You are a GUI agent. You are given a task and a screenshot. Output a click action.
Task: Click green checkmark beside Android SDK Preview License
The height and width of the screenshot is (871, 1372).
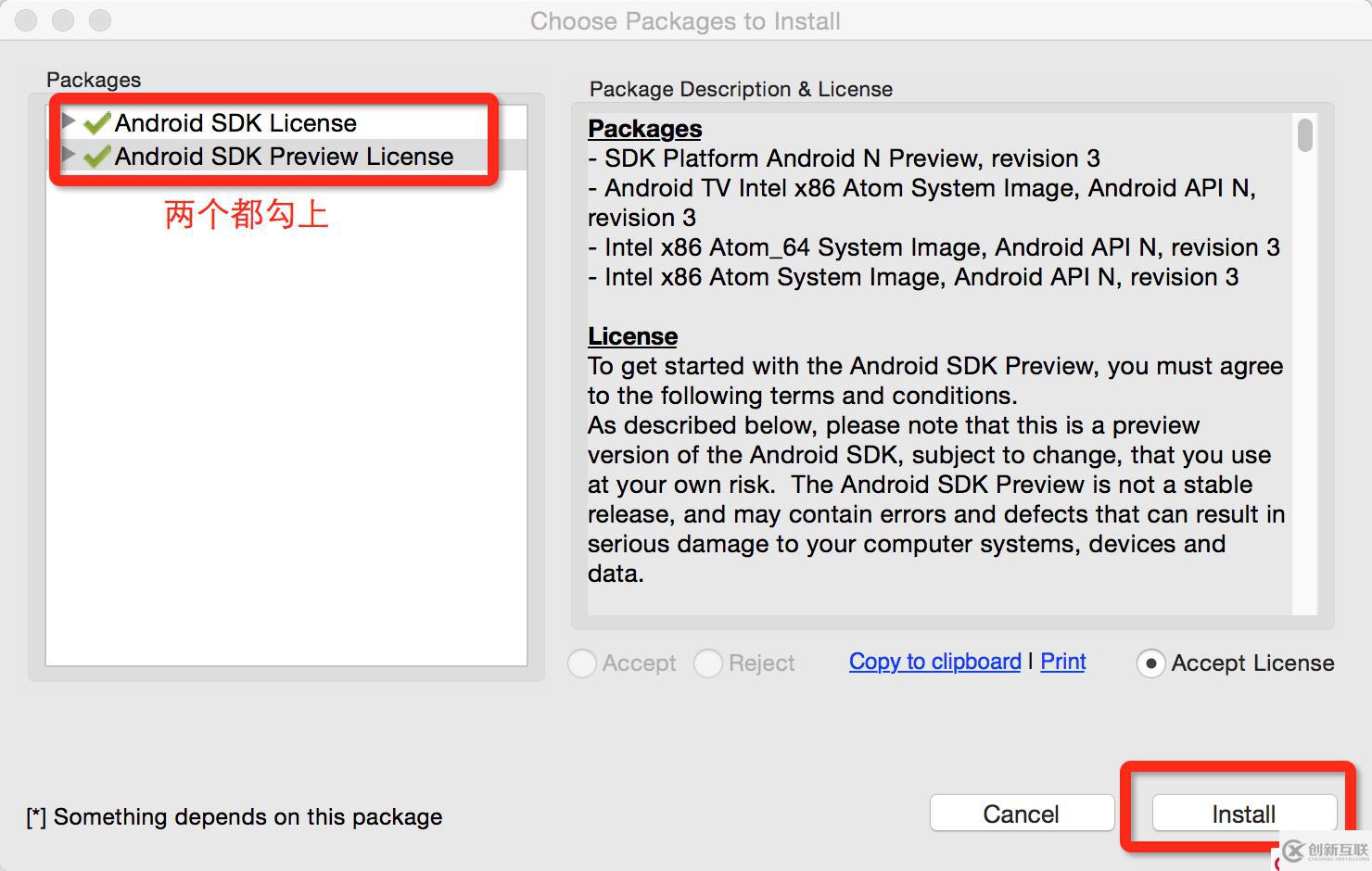(x=96, y=157)
